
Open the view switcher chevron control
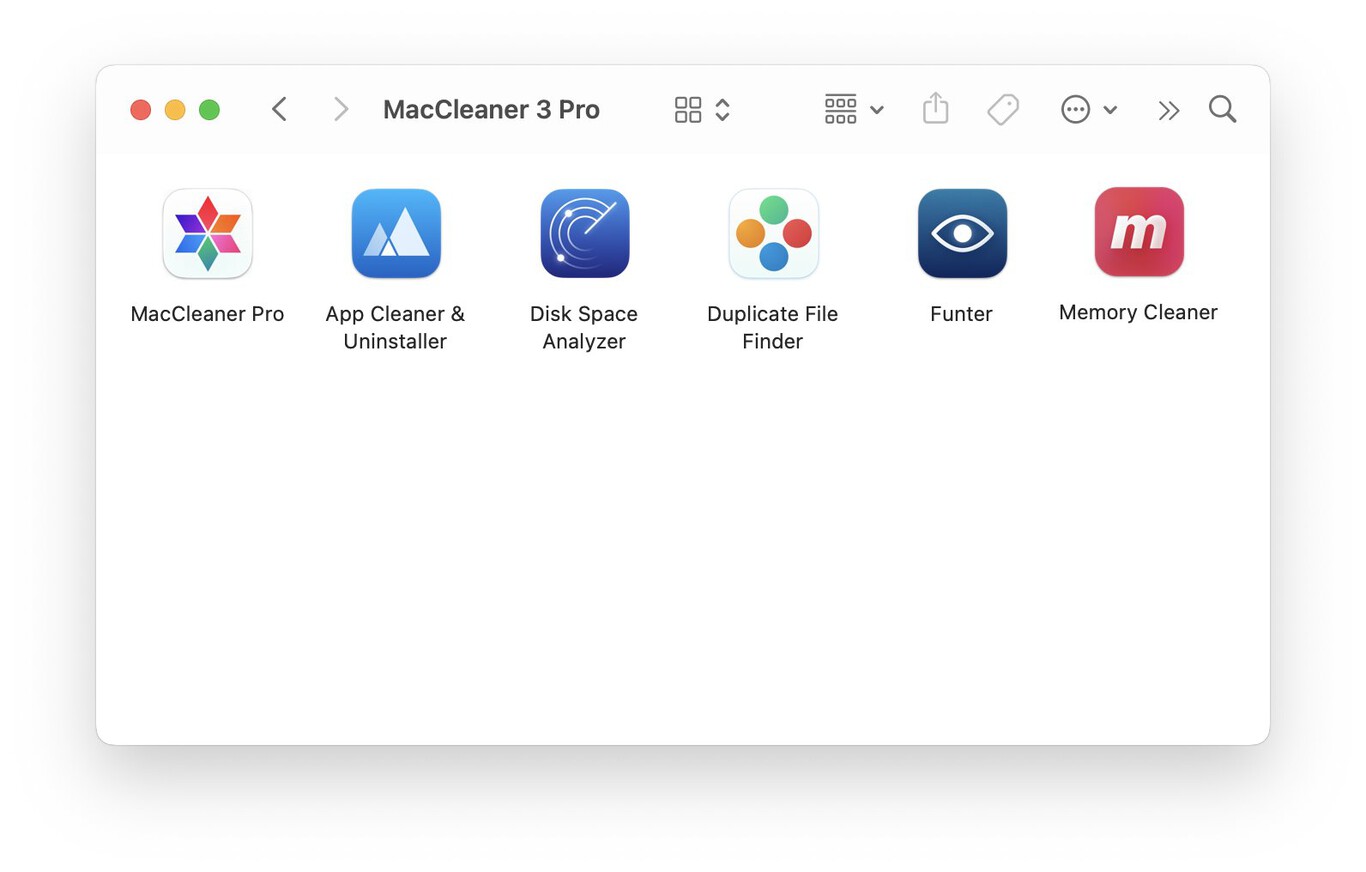[x=722, y=110]
